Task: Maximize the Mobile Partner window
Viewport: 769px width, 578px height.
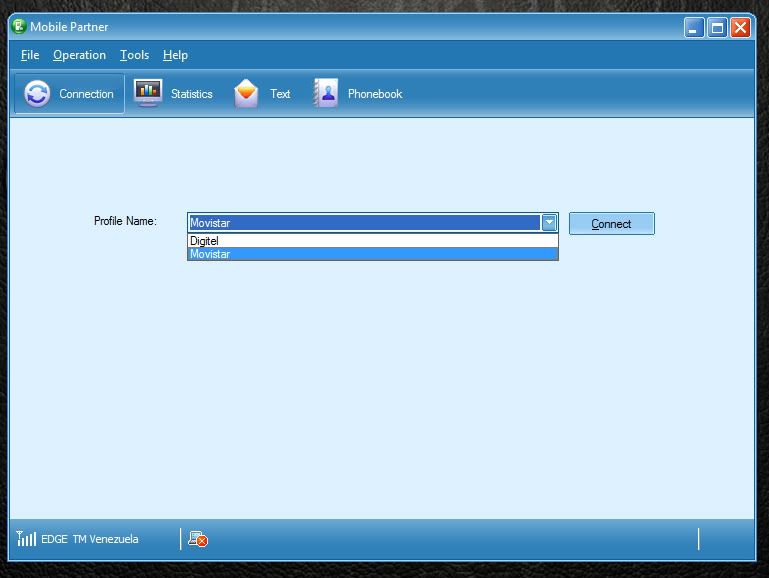Action: pyautogui.click(x=717, y=28)
